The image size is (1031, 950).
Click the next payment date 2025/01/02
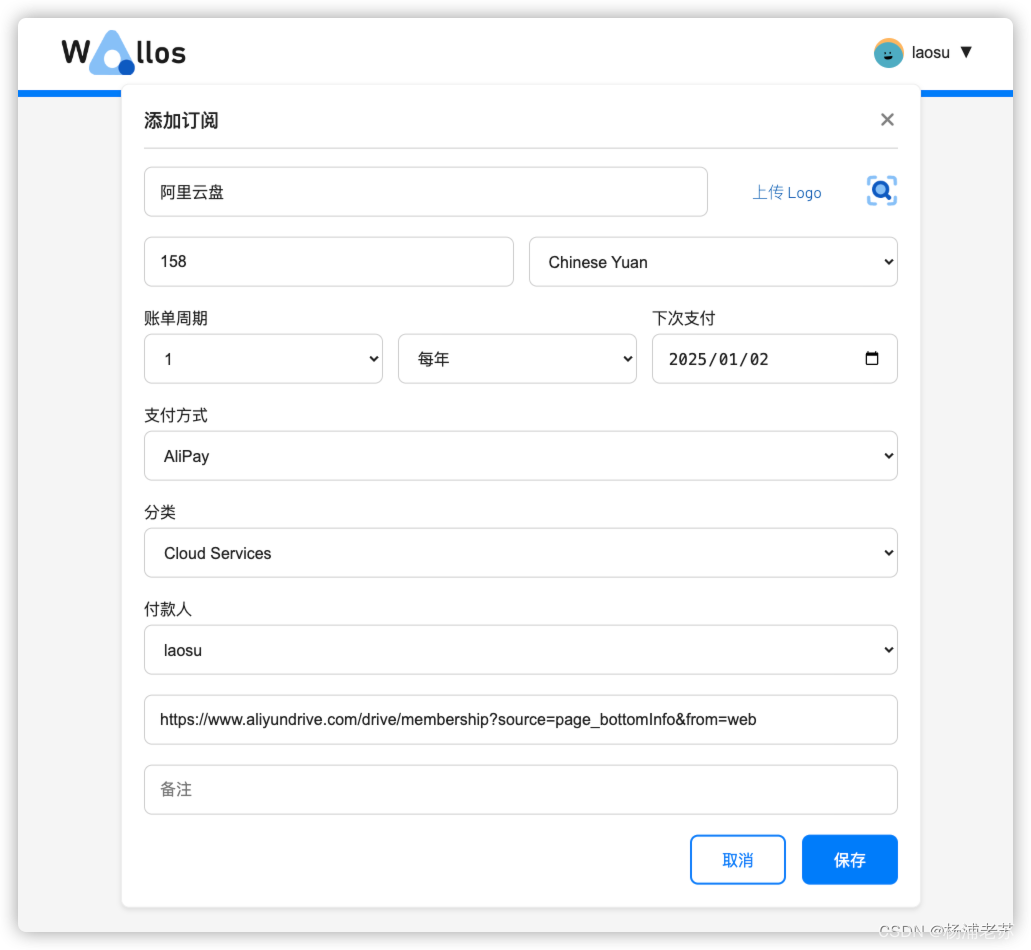718,359
